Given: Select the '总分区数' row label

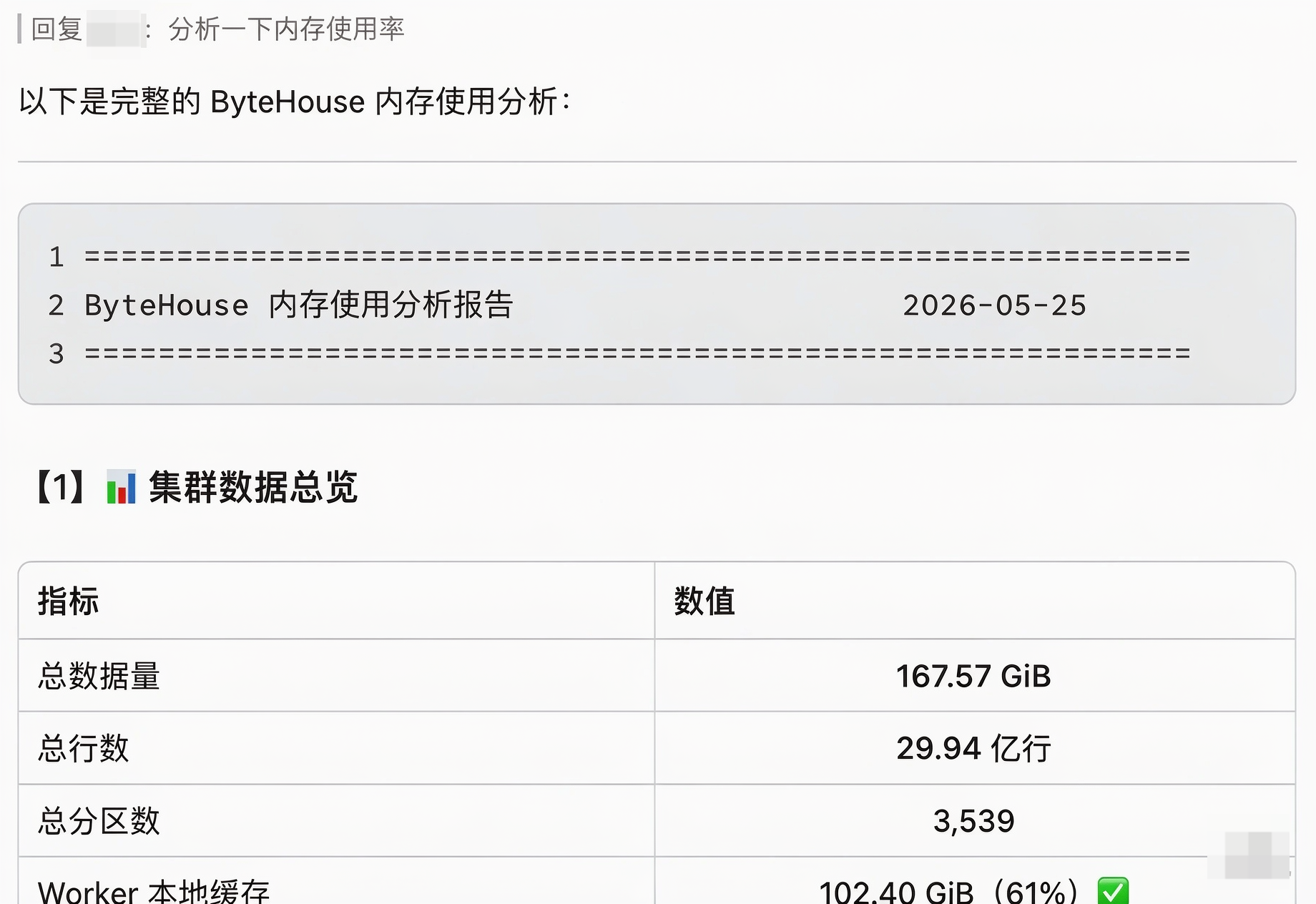Looking at the screenshot, I should 99,821.
